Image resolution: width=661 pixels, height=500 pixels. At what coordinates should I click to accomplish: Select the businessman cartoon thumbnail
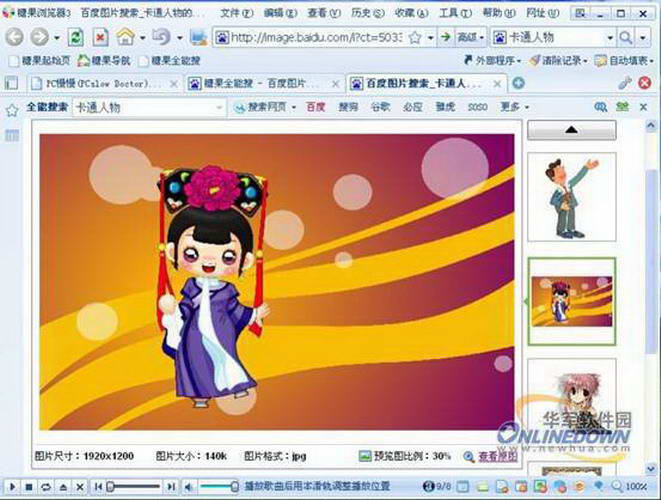[572, 197]
